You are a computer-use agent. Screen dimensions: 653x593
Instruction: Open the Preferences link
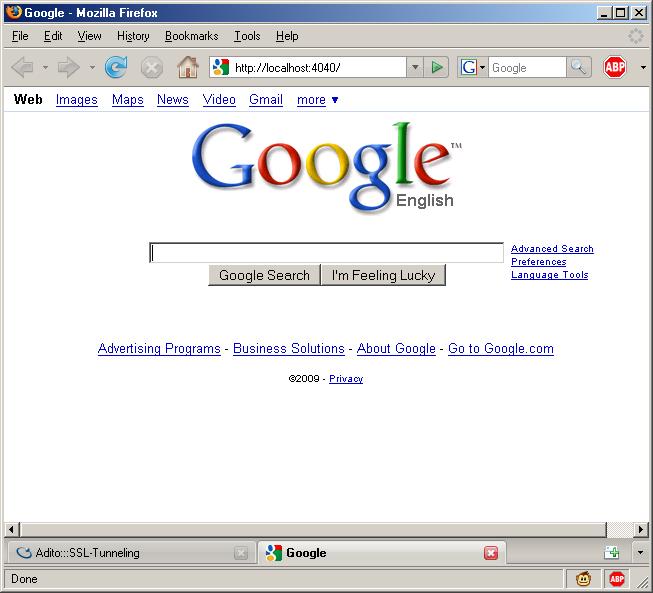click(x=538, y=262)
